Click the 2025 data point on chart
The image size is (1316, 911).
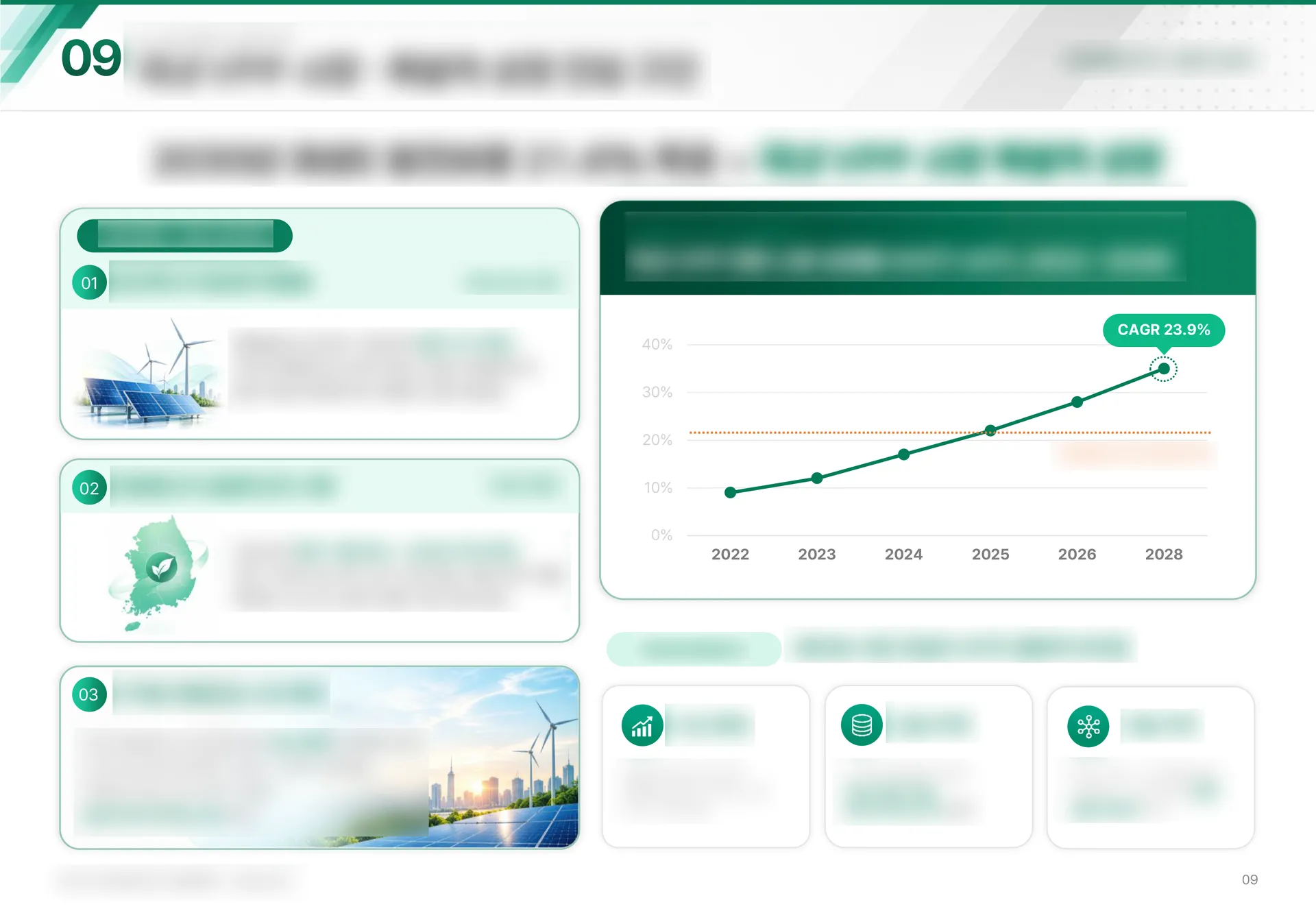point(990,430)
